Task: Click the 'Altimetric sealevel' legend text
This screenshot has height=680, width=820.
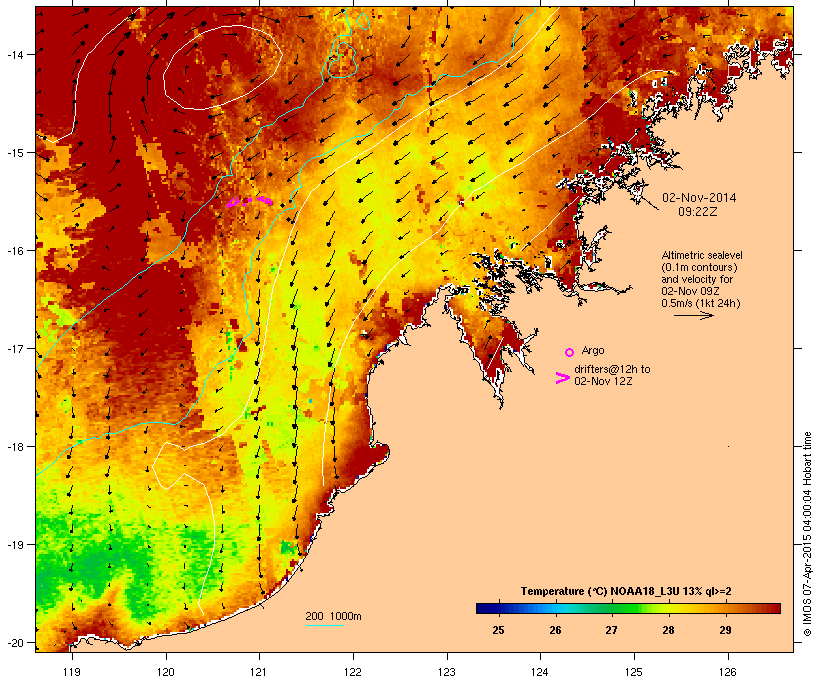Action: click(x=702, y=255)
